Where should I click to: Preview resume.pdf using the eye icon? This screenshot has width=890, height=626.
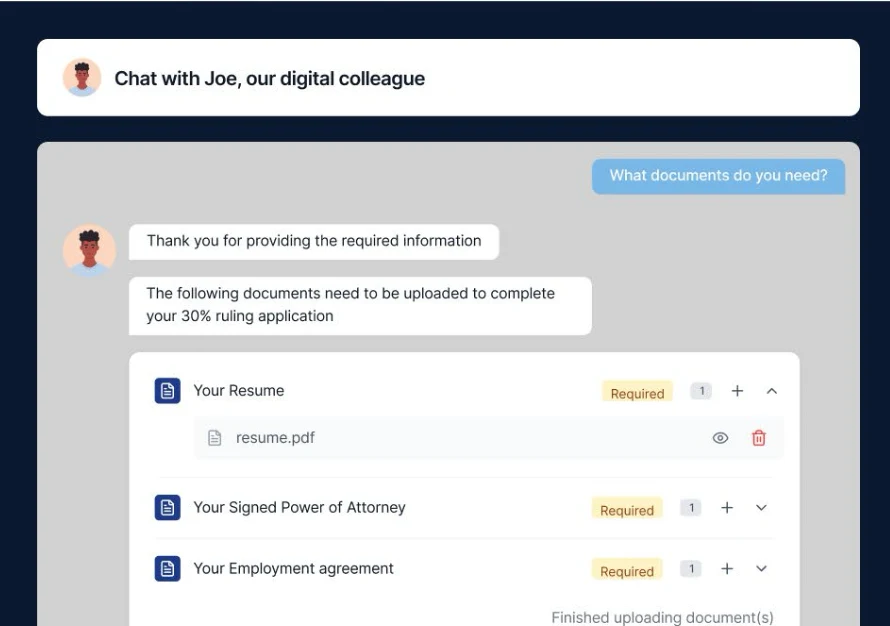click(720, 438)
